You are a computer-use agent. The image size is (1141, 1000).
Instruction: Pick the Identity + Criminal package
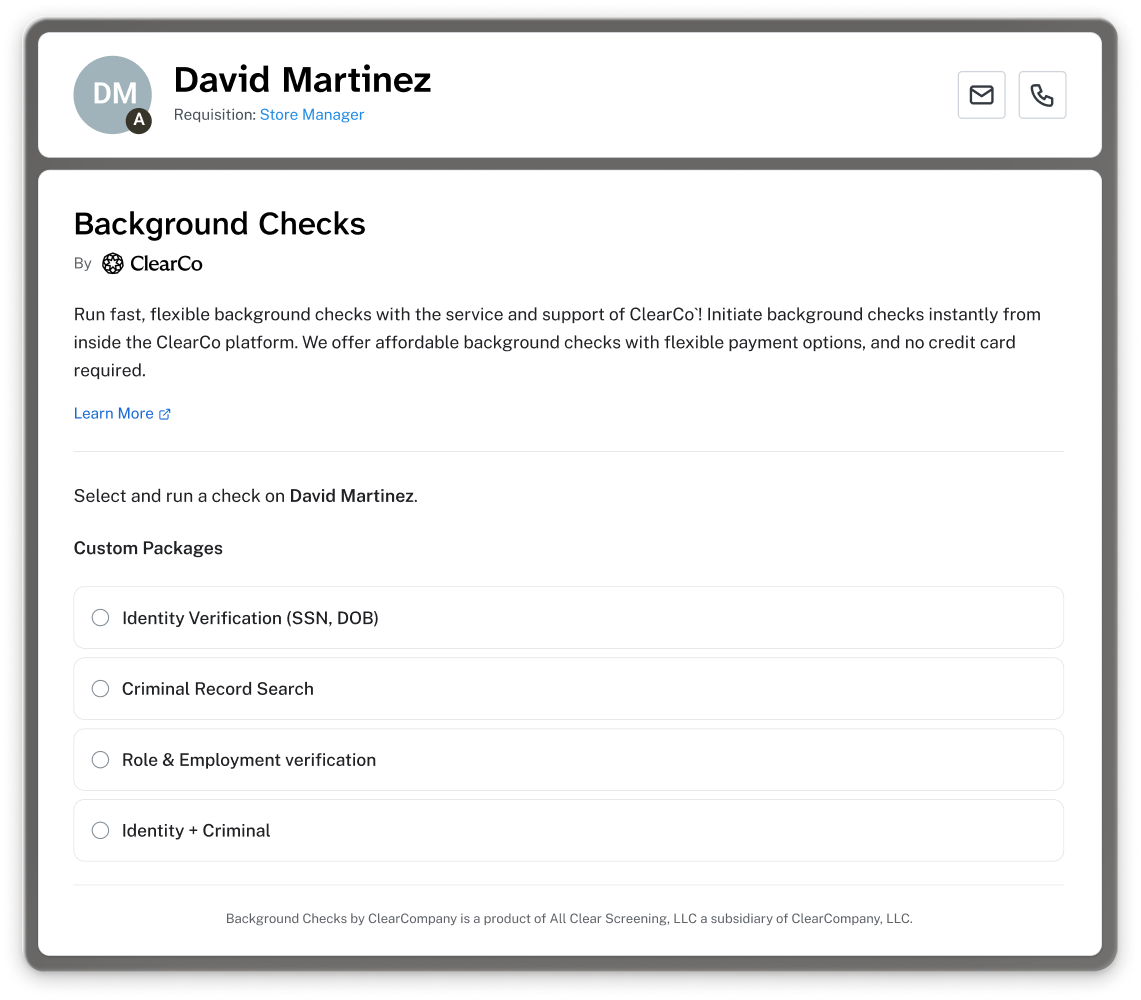pyautogui.click(x=100, y=830)
